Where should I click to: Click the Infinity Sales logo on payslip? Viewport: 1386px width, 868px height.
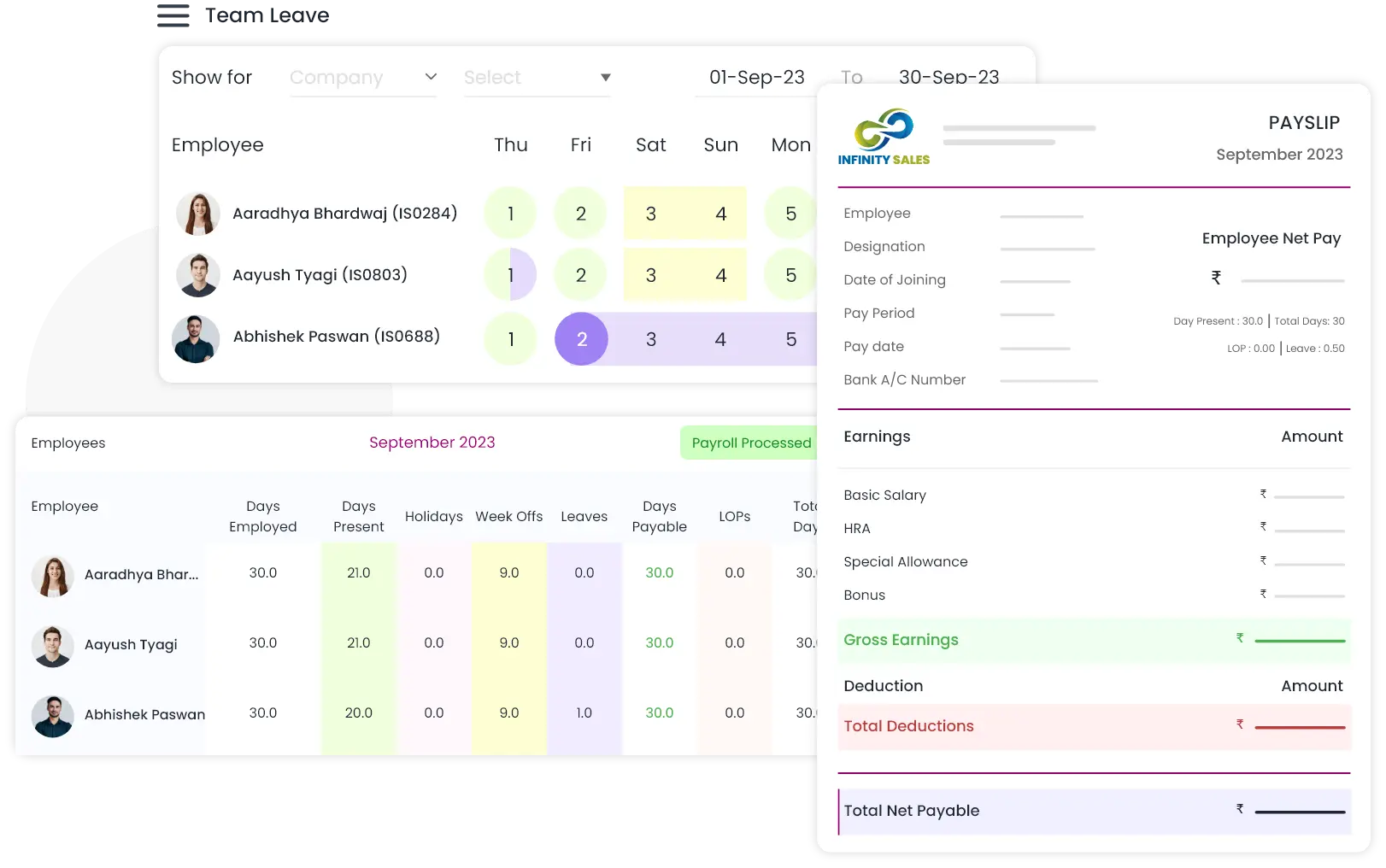[x=884, y=137]
